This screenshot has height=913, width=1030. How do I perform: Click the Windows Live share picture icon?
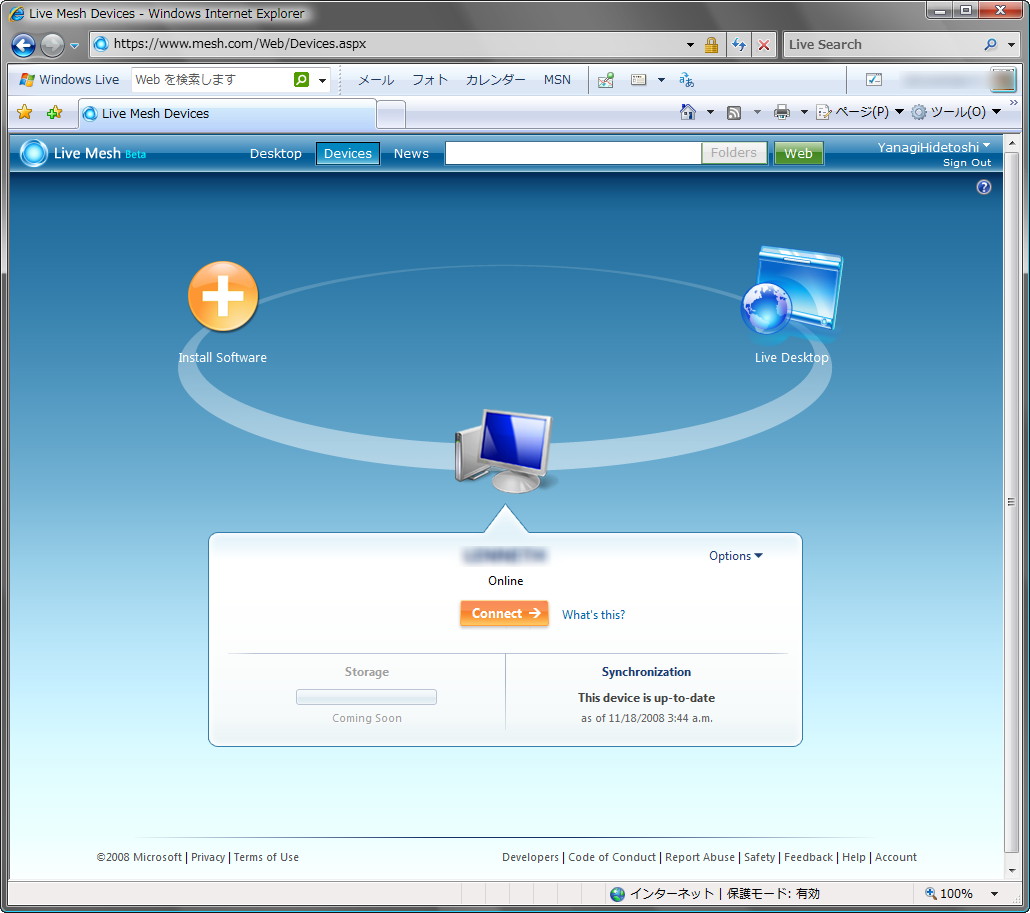pyautogui.click(x=606, y=79)
